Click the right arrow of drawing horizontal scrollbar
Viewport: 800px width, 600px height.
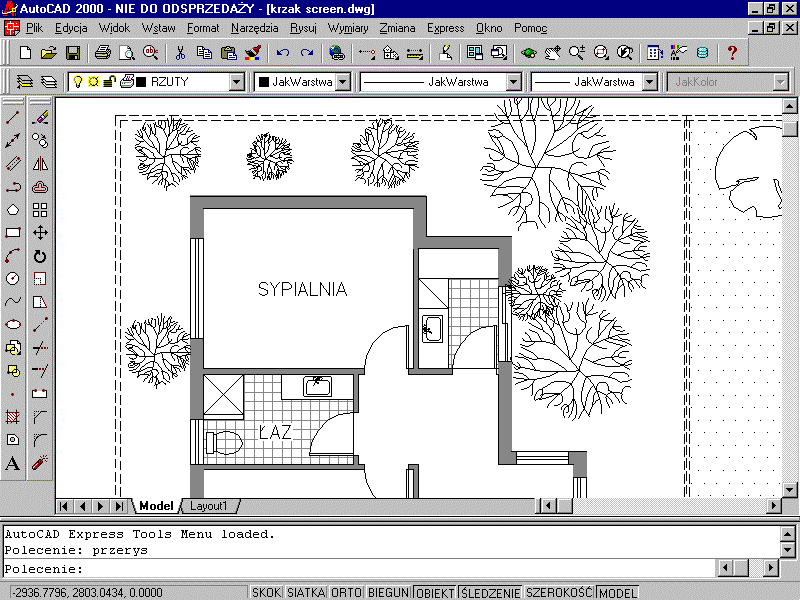pyautogui.click(x=774, y=506)
